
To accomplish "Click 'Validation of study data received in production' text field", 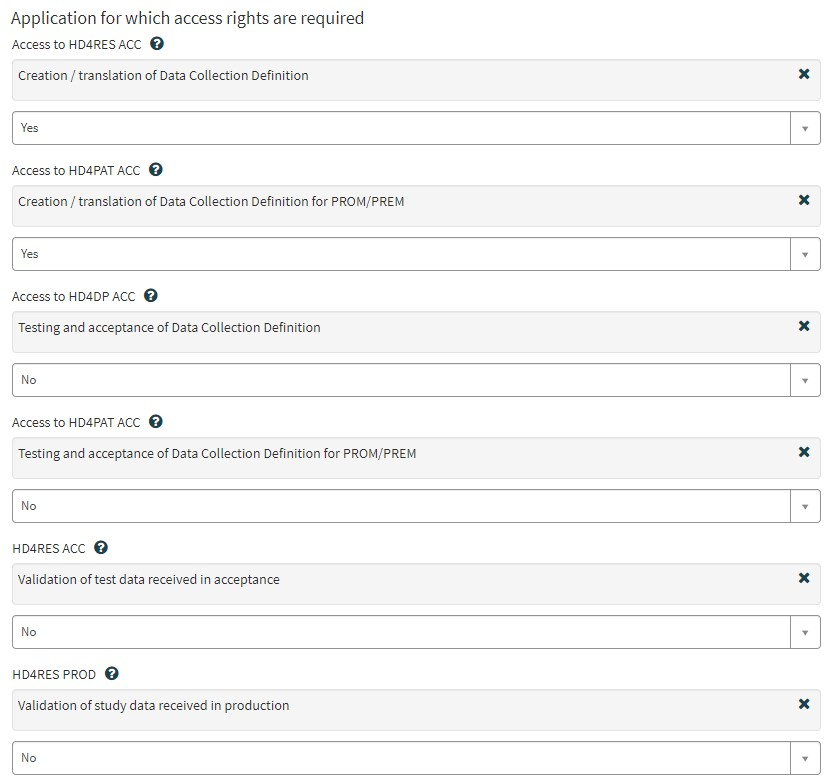I will pyautogui.click(x=400, y=706).
